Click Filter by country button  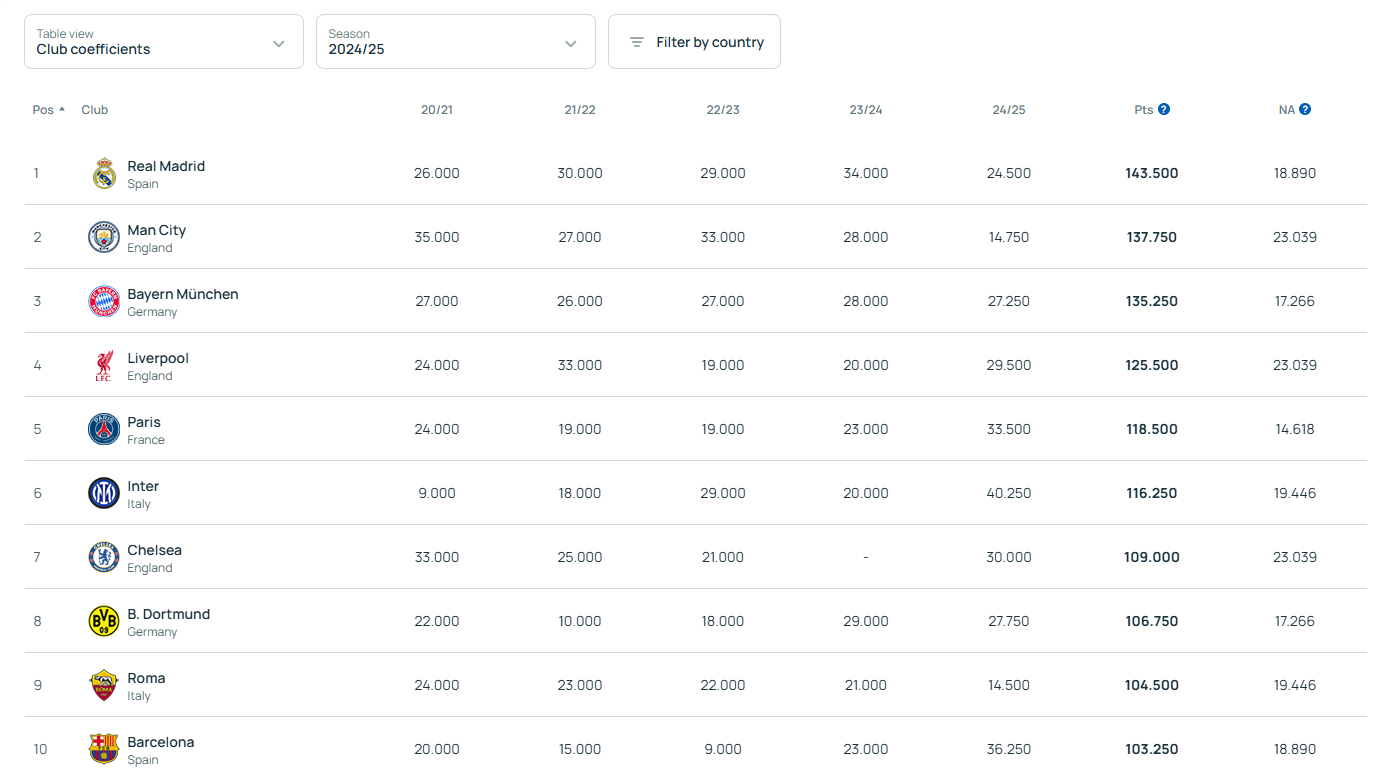coord(694,41)
